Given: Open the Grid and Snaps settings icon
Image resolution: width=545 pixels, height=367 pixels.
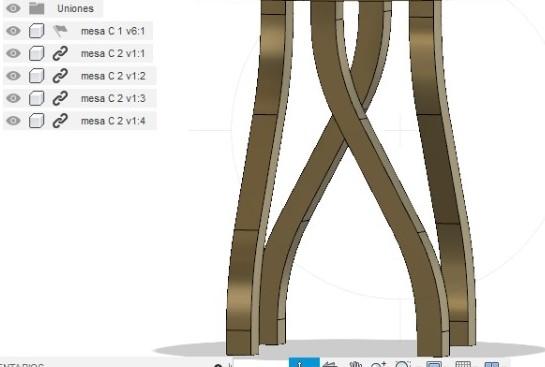Looking at the screenshot, I should [x=463, y=364].
